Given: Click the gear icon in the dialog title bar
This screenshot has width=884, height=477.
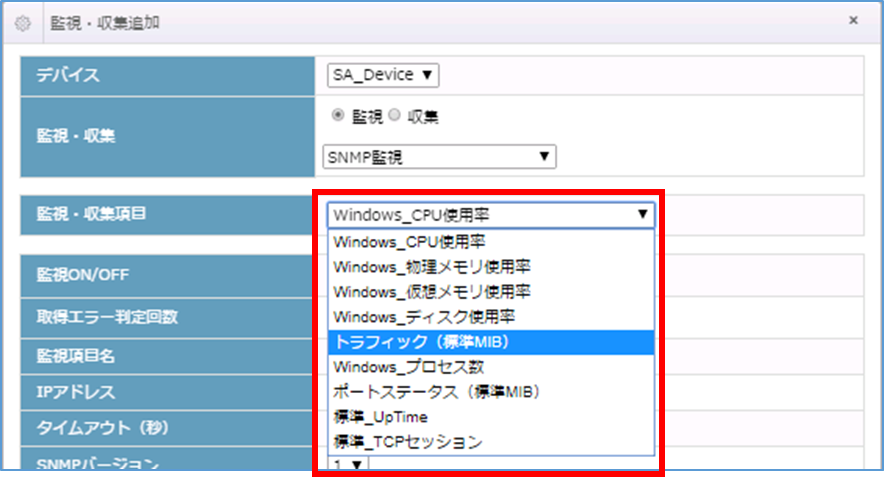Looking at the screenshot, I should pos(23,24).
